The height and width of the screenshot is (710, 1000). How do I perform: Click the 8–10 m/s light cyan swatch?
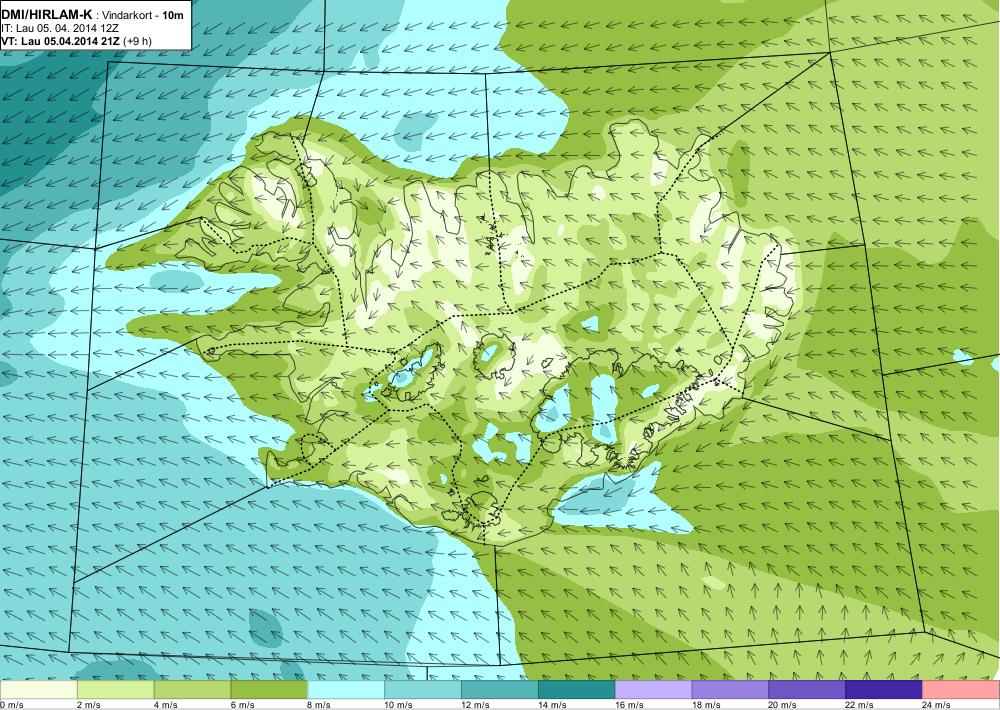click(x=346, y=690)
